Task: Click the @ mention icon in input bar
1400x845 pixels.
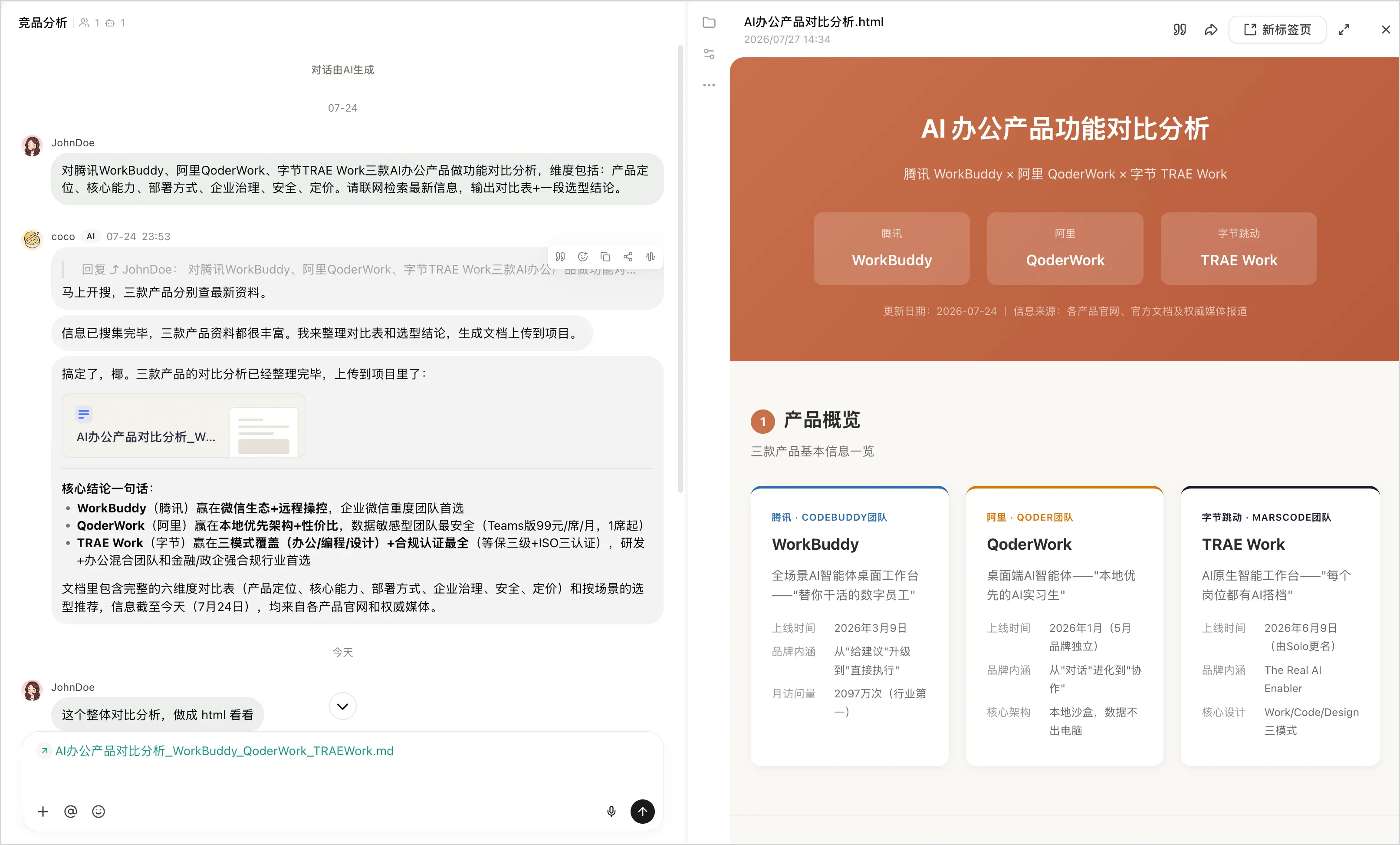Action: (70, 812)
